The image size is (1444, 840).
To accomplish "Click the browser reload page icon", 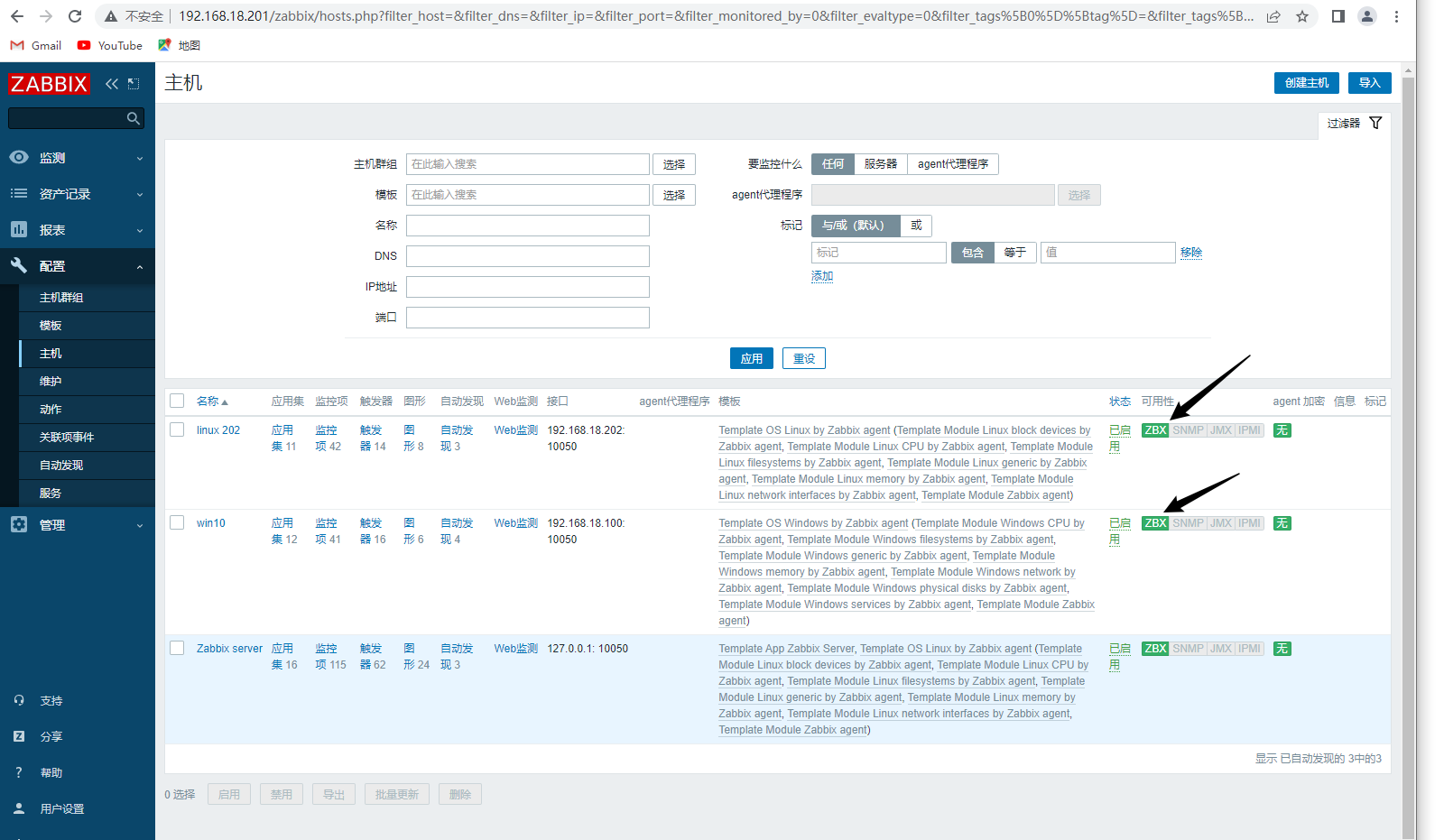I will click(x=75, y=16).
